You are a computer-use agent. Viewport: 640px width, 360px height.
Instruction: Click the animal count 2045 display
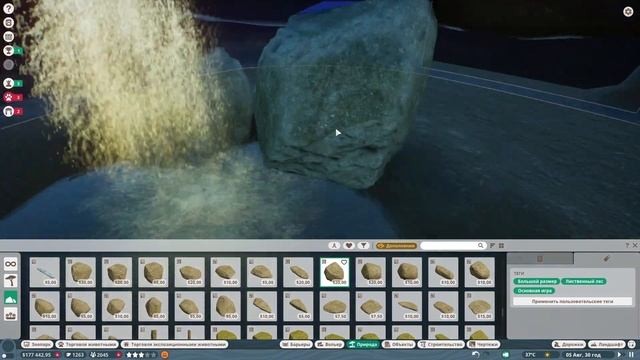(99, 355)
